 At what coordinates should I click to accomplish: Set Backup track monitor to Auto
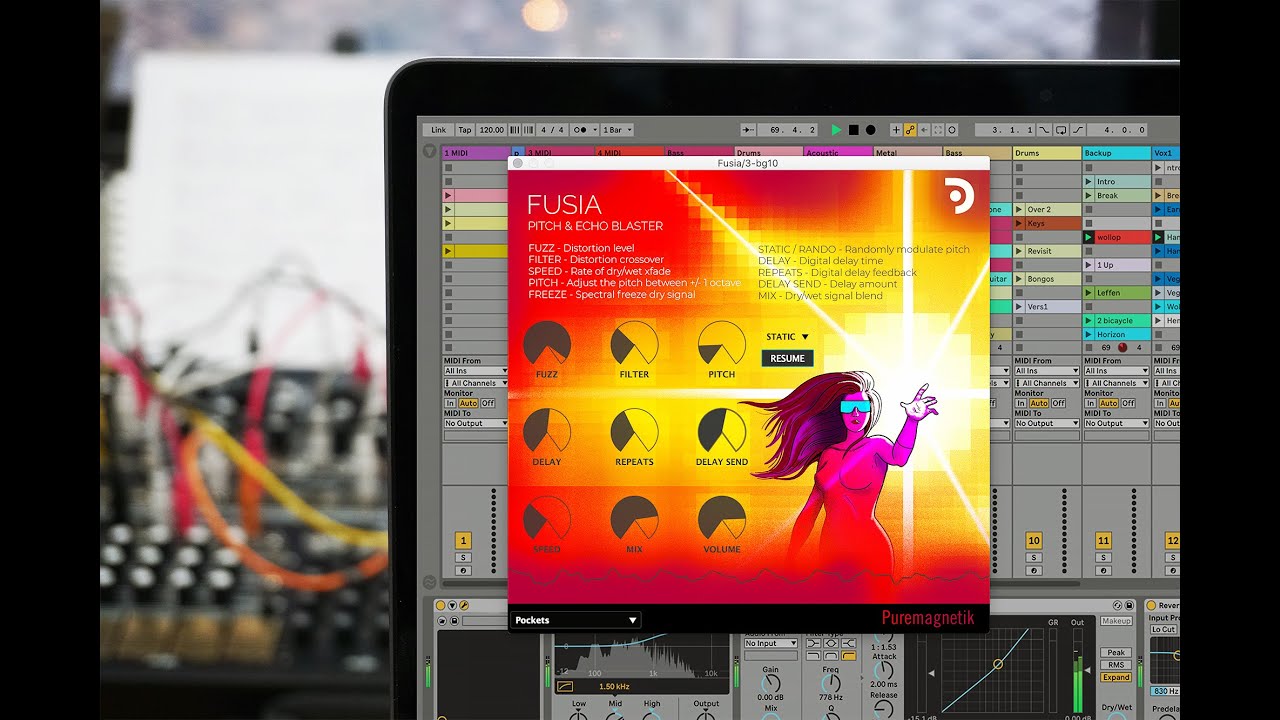tap(1108, 403)
